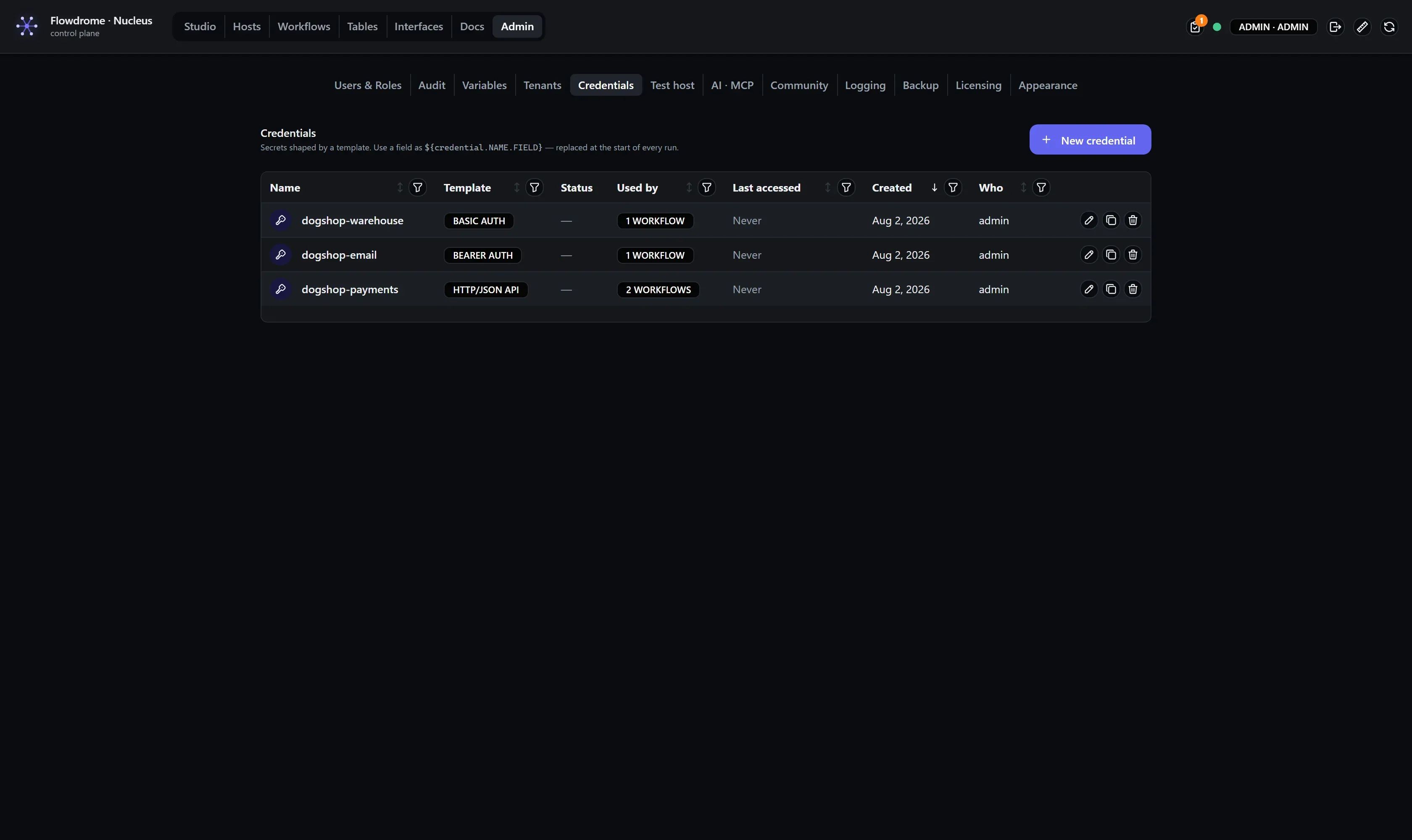Click the 1 WORKFLOW badge for dogshop-warehouse
Viewport: 1412px width, 840px height.
click(x=655, y=221)
